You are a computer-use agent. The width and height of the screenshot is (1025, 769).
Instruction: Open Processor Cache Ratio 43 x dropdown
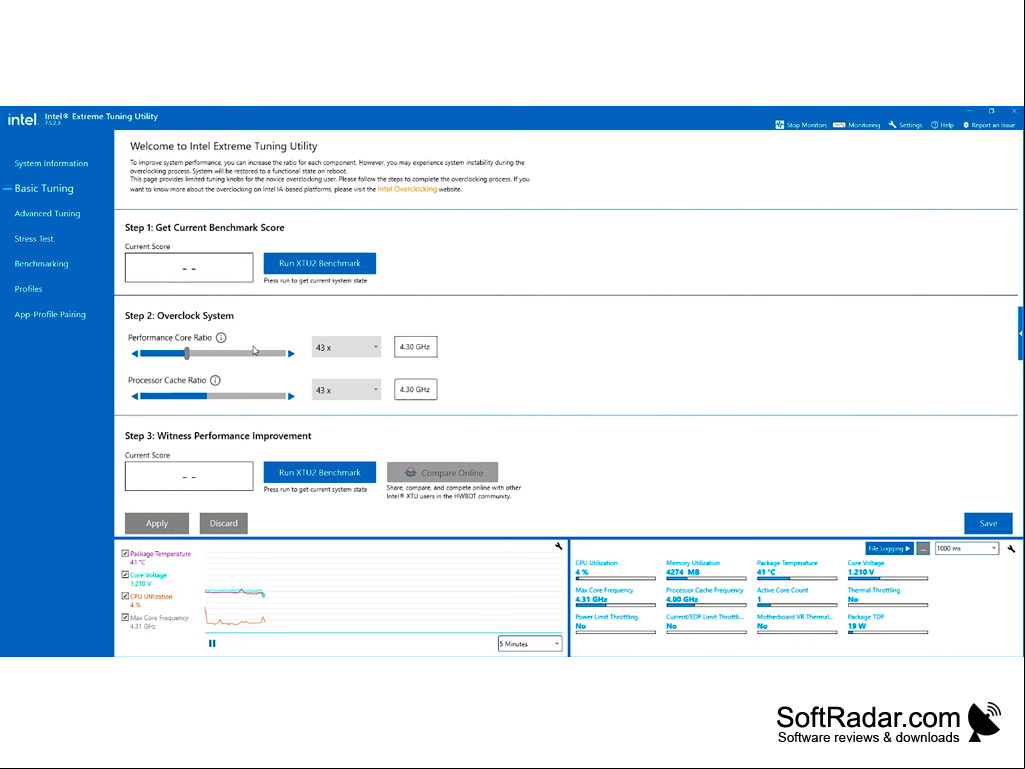coord(346,390)
